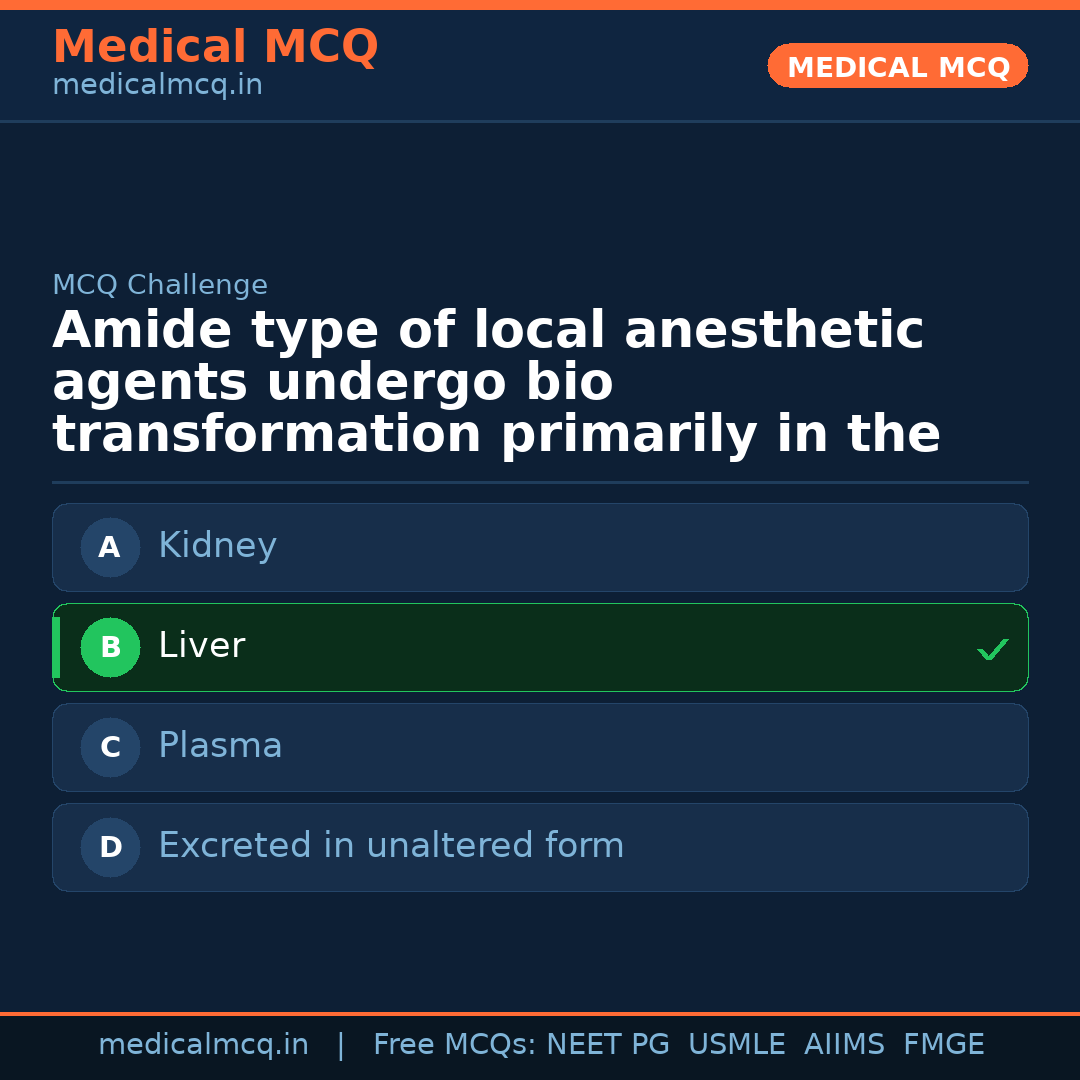Click the orange "Medical MCQ" site title

click(215, 47)
